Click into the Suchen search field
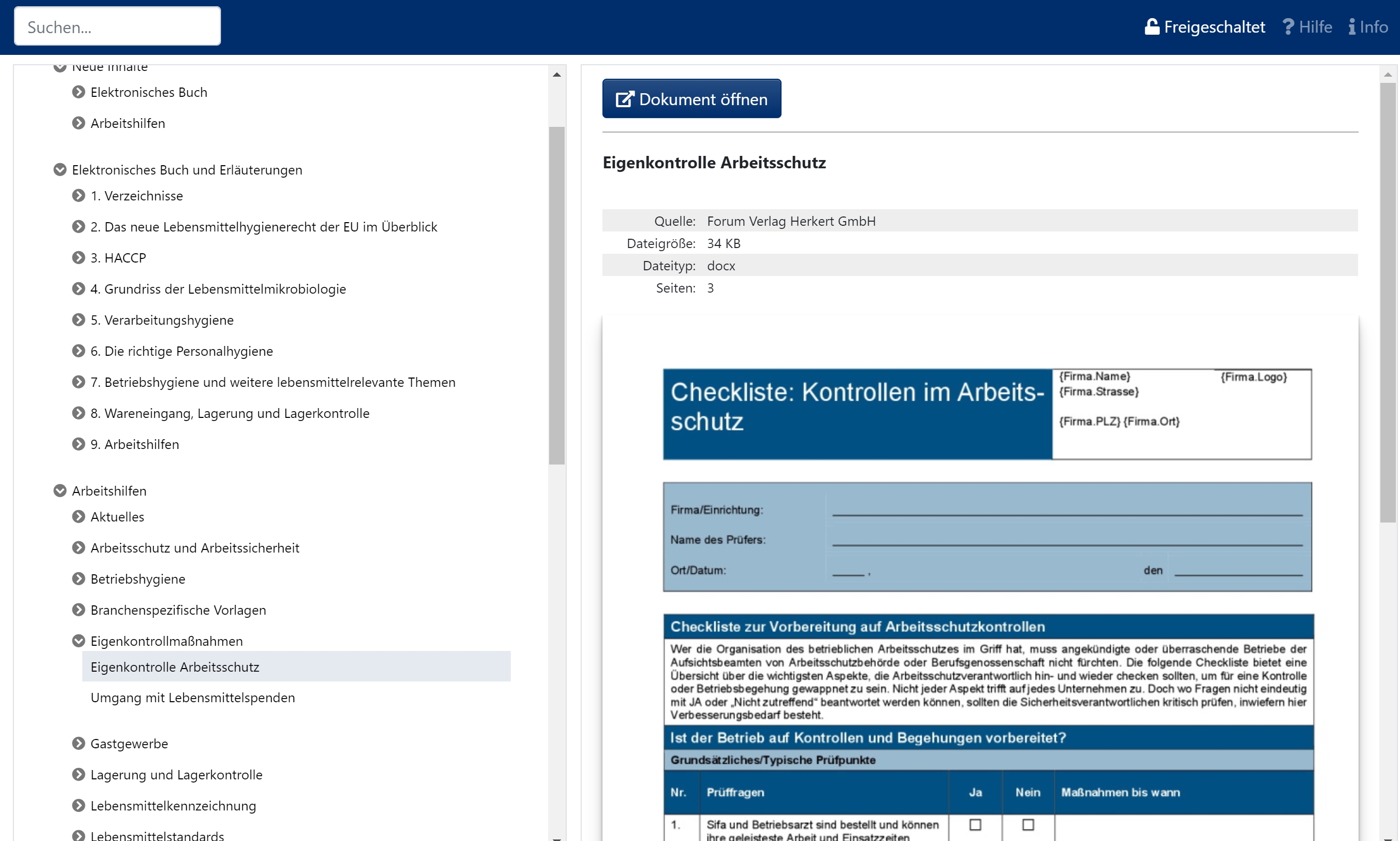Image resolution: width=1400 pixels, height=841 pixels. pyautogui.click(x=117, y=26)
